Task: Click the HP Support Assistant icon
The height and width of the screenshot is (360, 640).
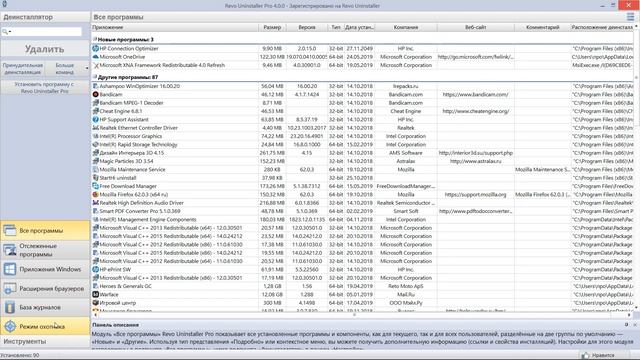Action: point(96,120)
